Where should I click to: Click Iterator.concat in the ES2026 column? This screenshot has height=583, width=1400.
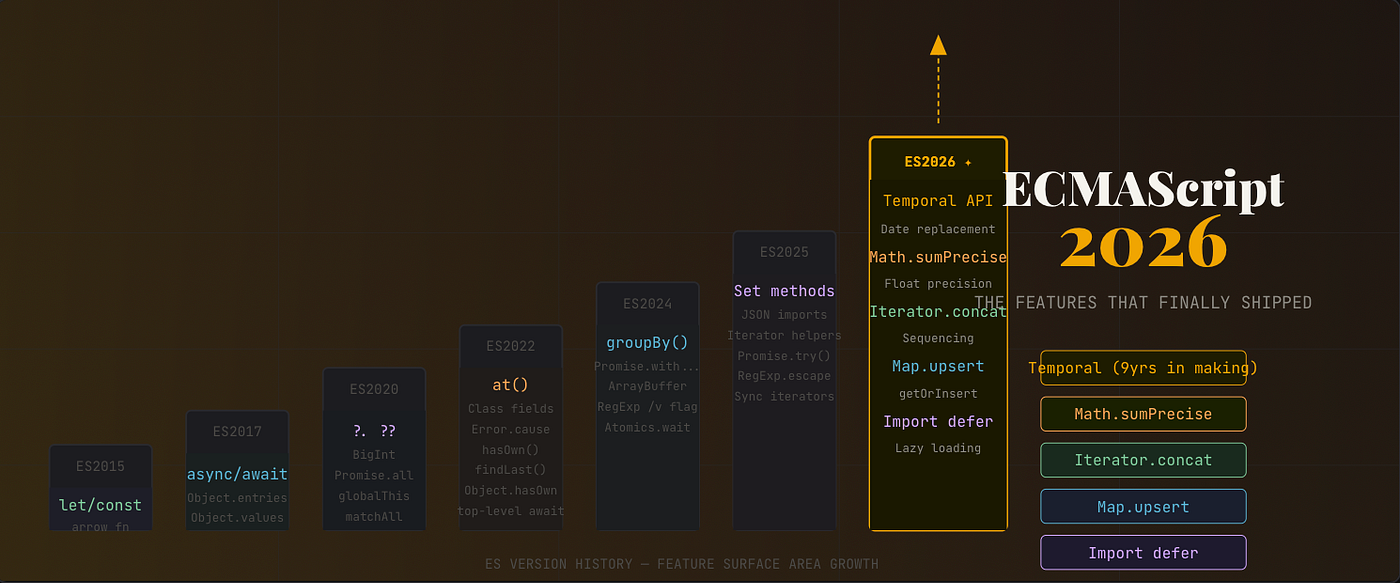938,311
